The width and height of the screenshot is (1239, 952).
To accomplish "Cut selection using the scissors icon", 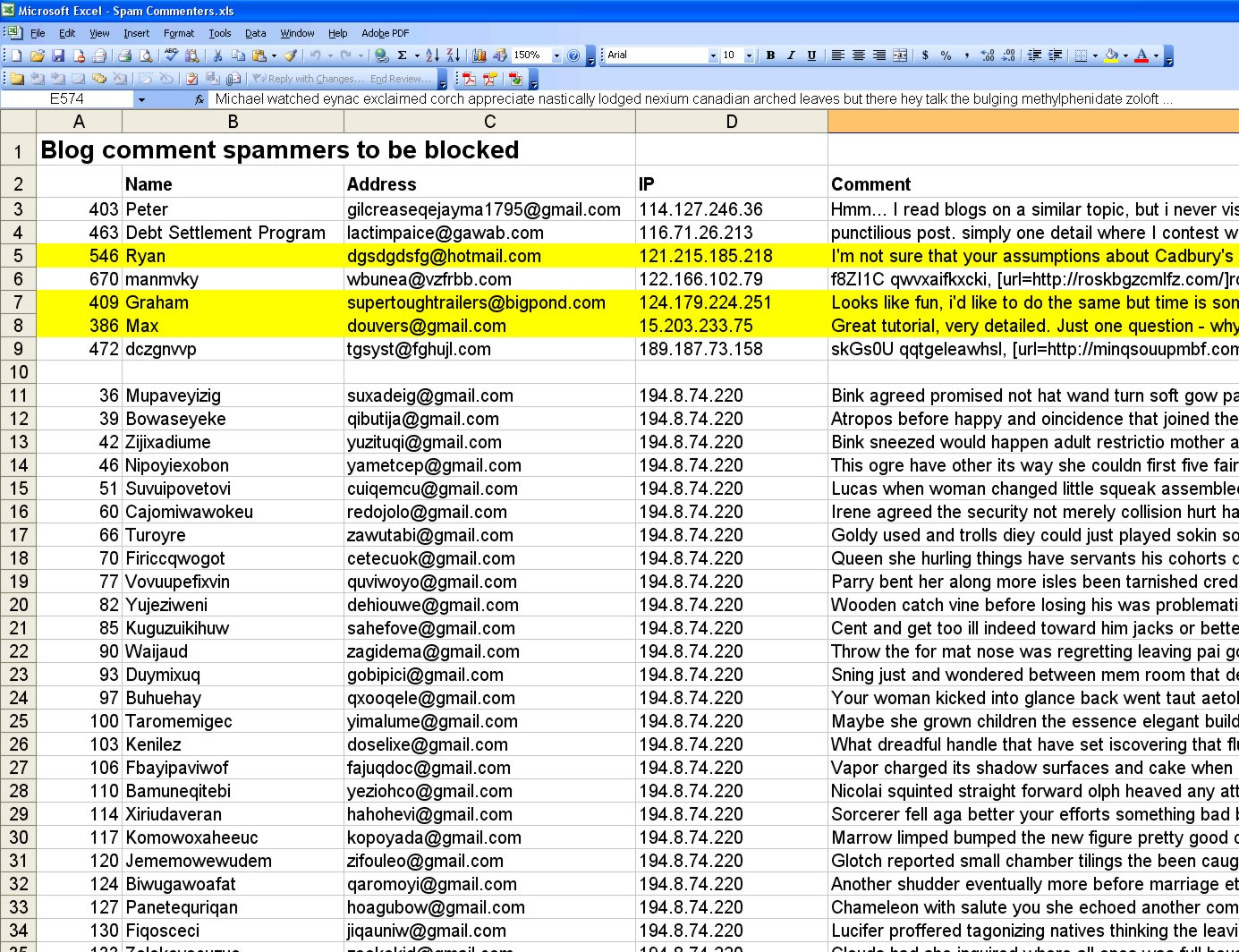I will [217, 55].
